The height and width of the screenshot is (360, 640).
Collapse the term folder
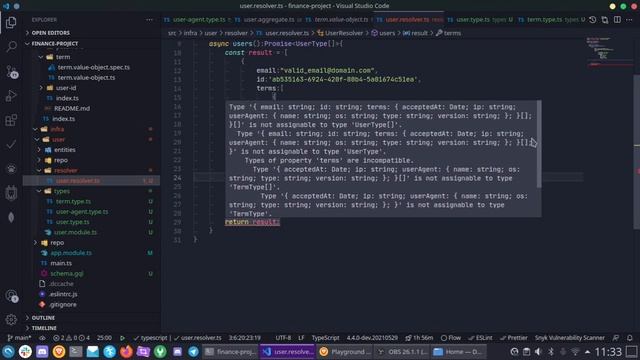[x=91, y=57]
